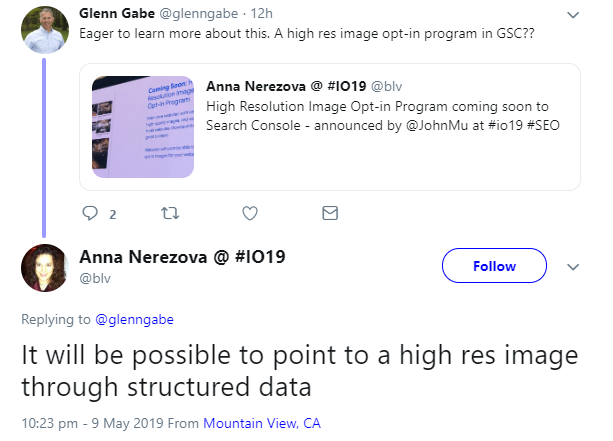Retweet Glenn Gabe's tweet

point(169,213)
